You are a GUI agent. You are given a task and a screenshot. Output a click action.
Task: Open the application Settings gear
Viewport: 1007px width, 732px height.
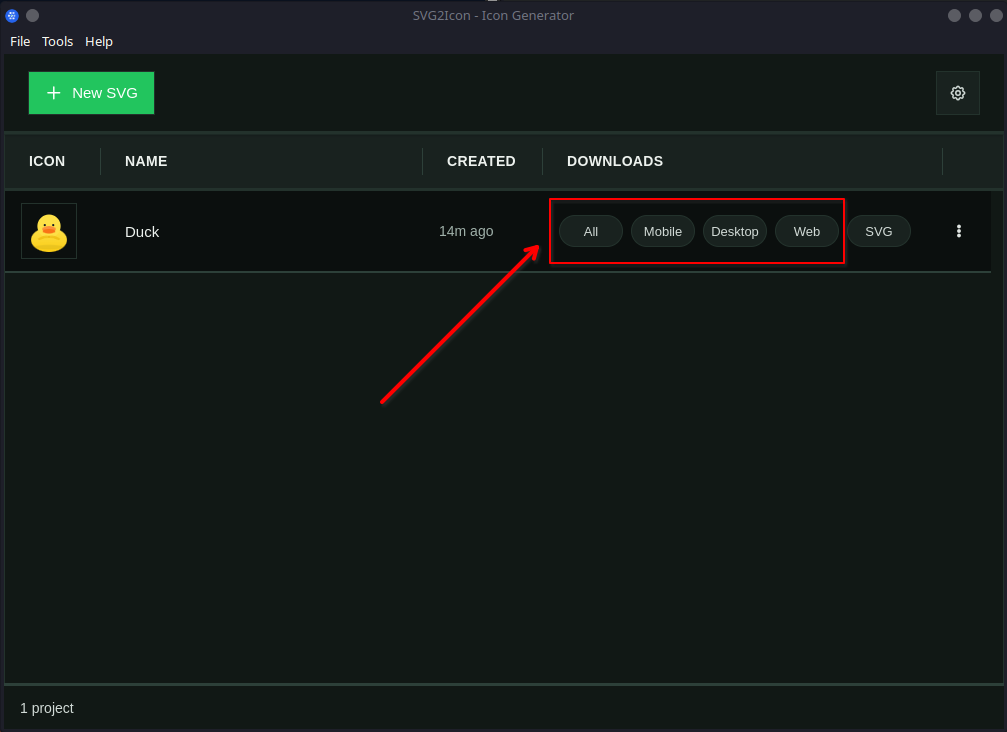click(x=957, y=92)
